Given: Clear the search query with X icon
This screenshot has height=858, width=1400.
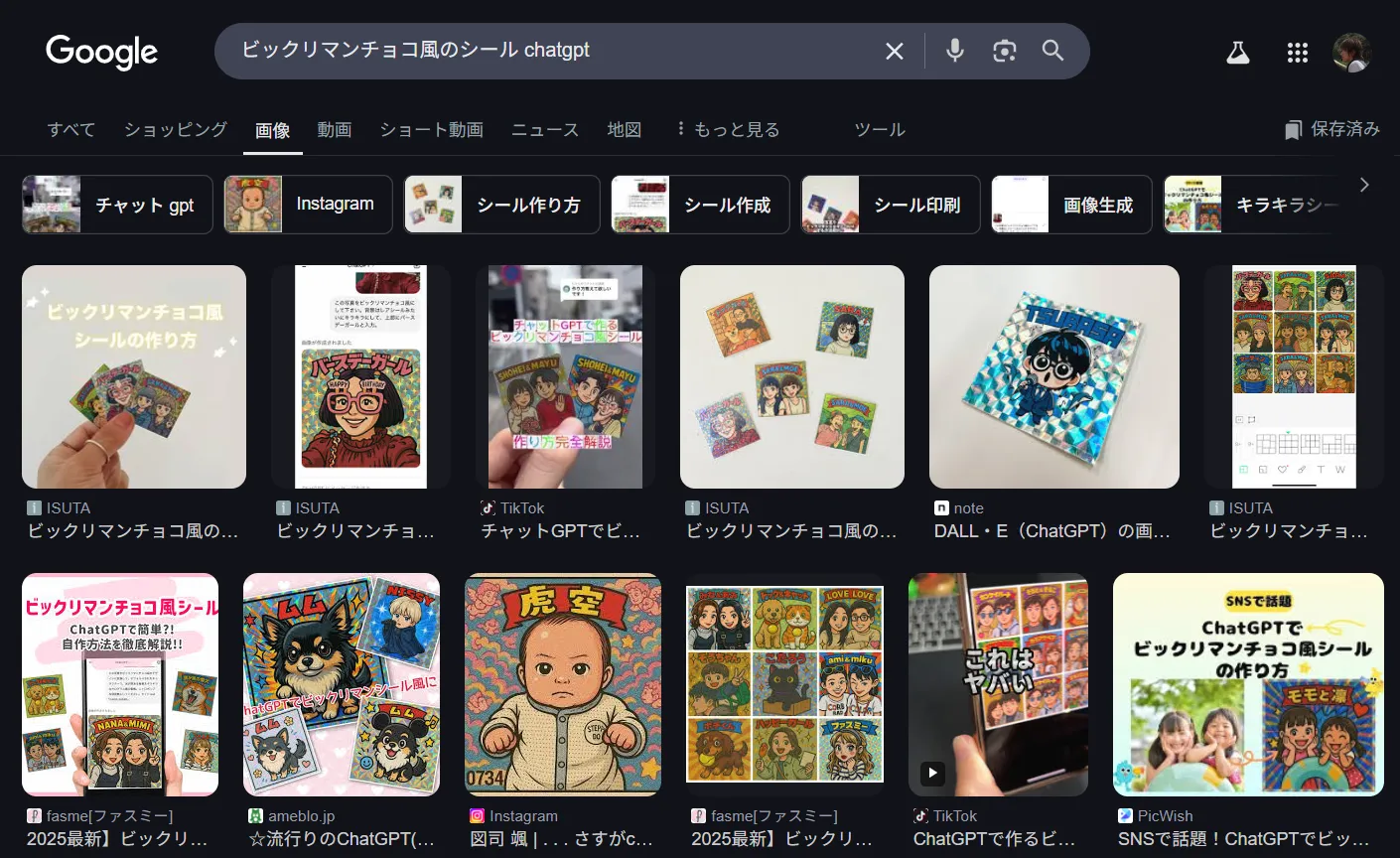Looking at the screenshot, I should [x=895, y=51].
